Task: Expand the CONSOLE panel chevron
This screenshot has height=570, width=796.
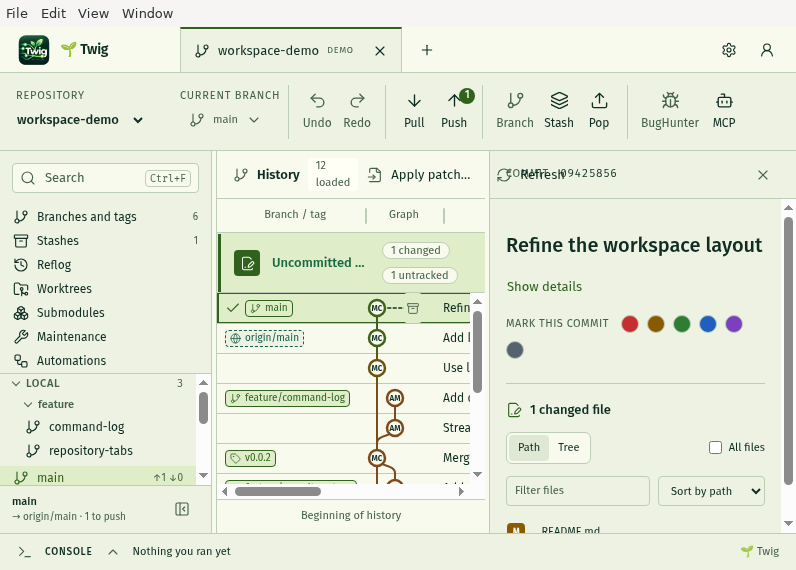Action: (113, 552)
